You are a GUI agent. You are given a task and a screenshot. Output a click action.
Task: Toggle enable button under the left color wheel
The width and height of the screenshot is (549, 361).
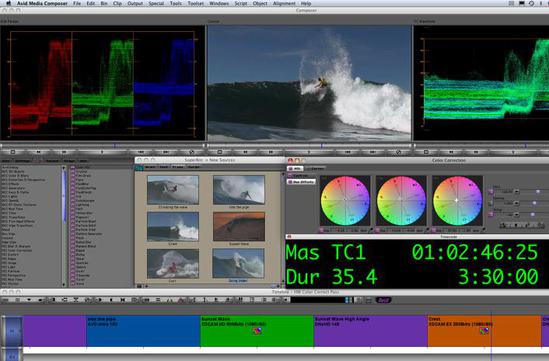click(321, 230)
